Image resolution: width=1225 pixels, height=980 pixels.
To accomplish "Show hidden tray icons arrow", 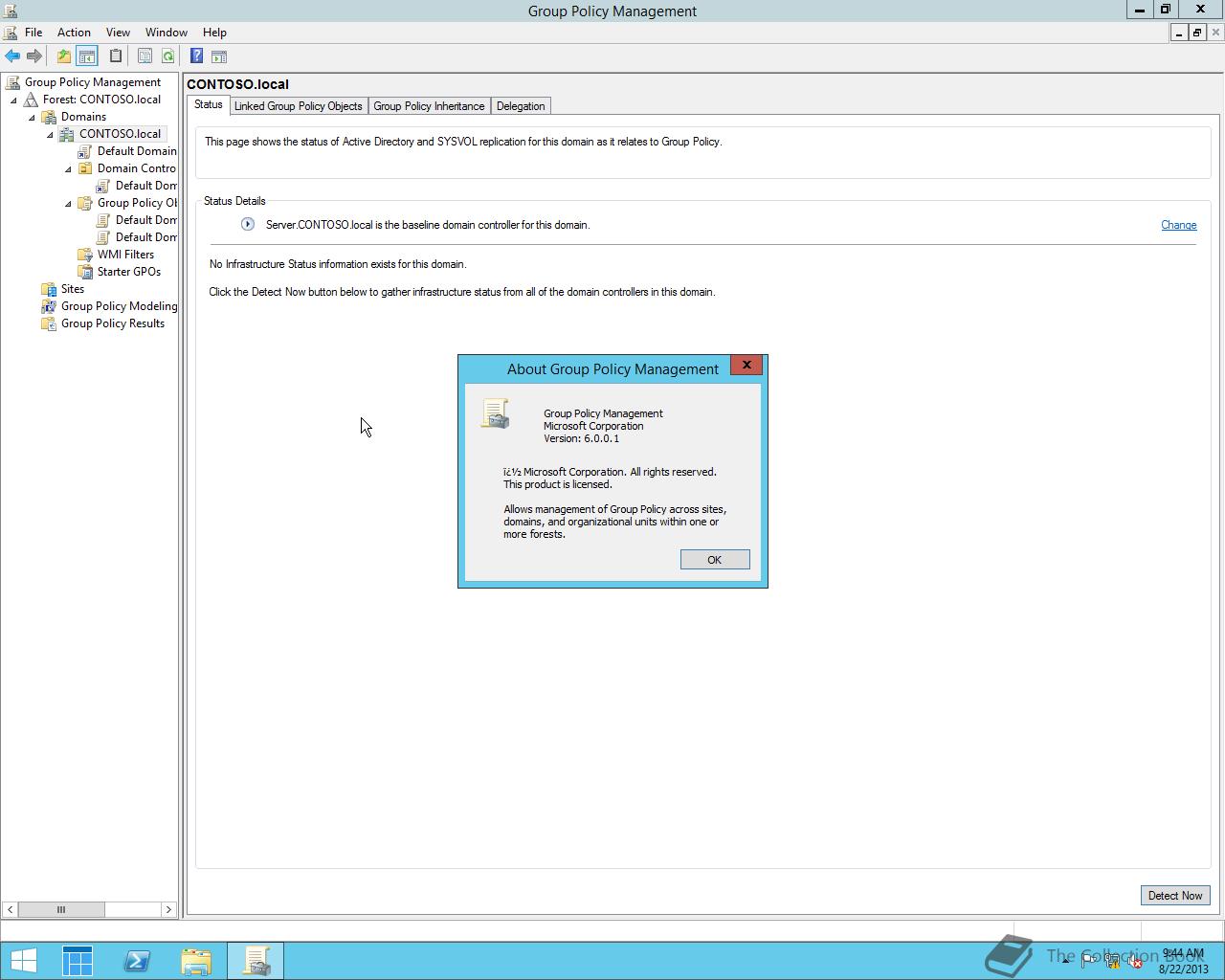I will click(1065, 962).
